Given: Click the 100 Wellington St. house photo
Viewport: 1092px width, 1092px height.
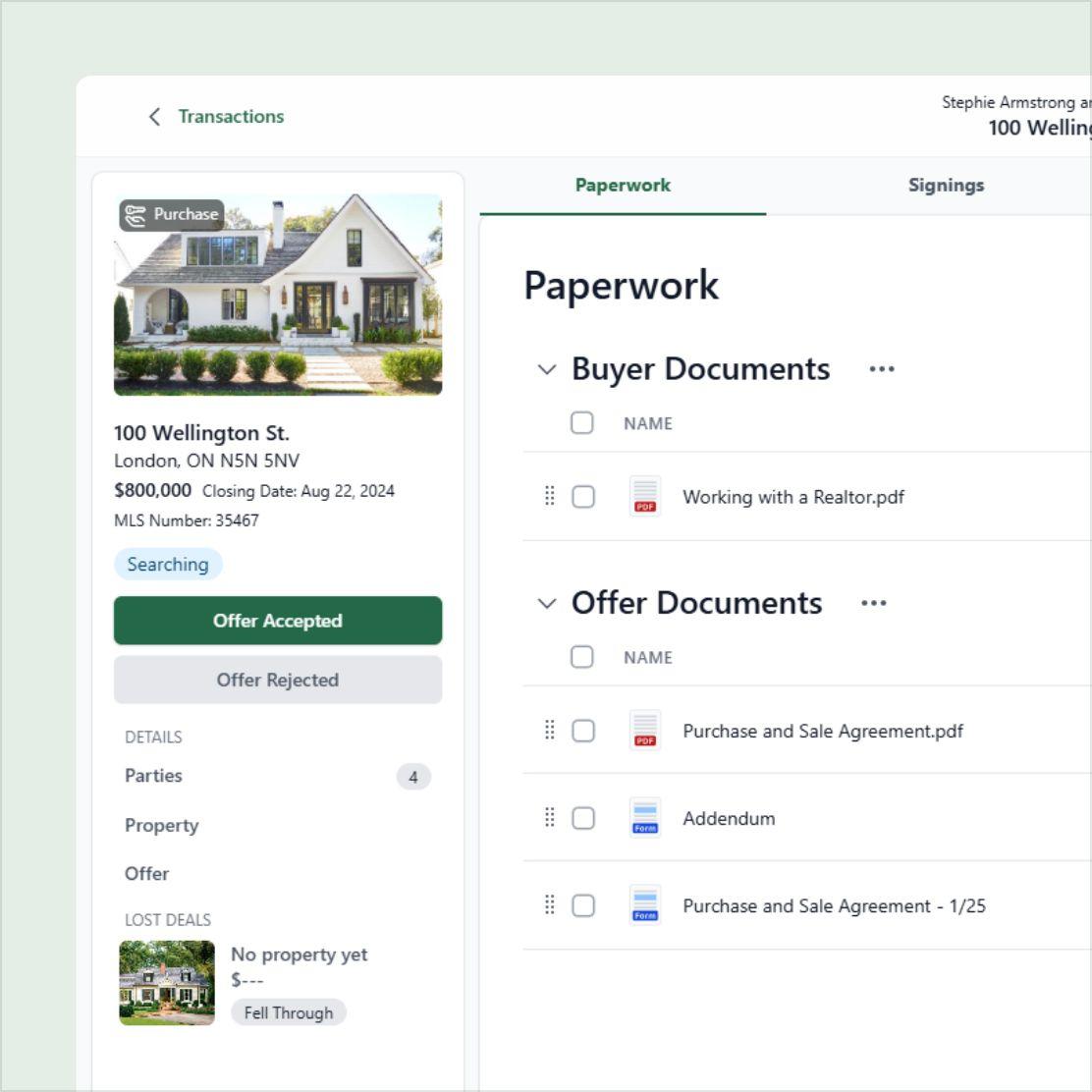Looking at the screenshot, I should tap(278, 295).
